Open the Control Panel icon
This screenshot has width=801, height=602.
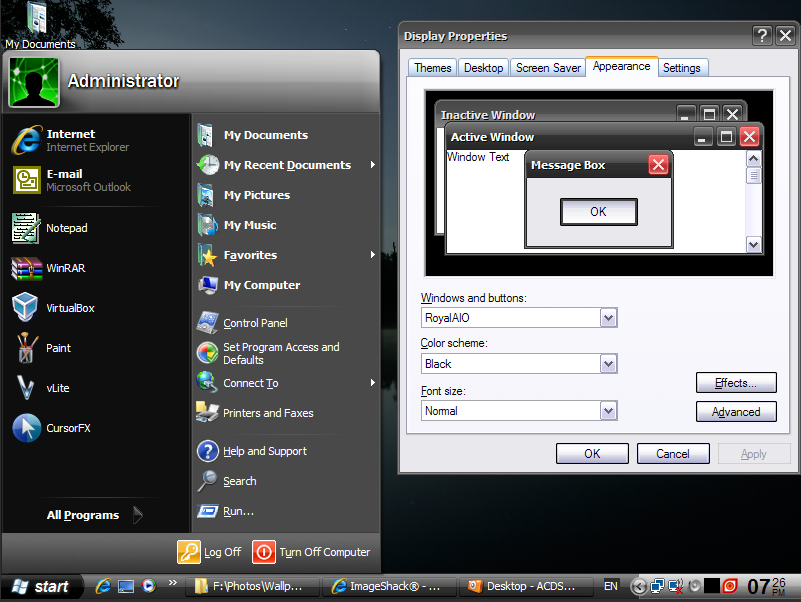(x=207, y=322)
